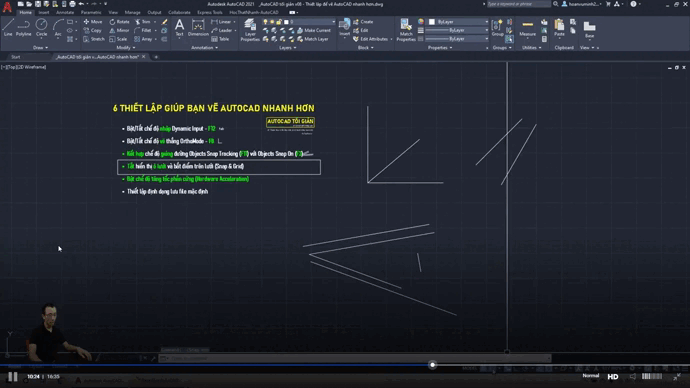Image resolution: width=690 pixels, height=388 pixels.
Task: Select the Polyline tool
Action: pos(23,28)
